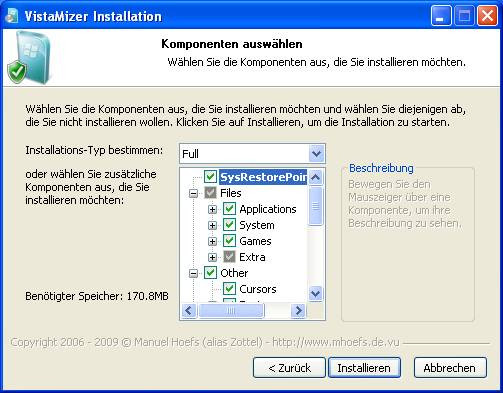Select the Games tree item label
The width and height of the screenshot is (503, 393).
point(255,241)
